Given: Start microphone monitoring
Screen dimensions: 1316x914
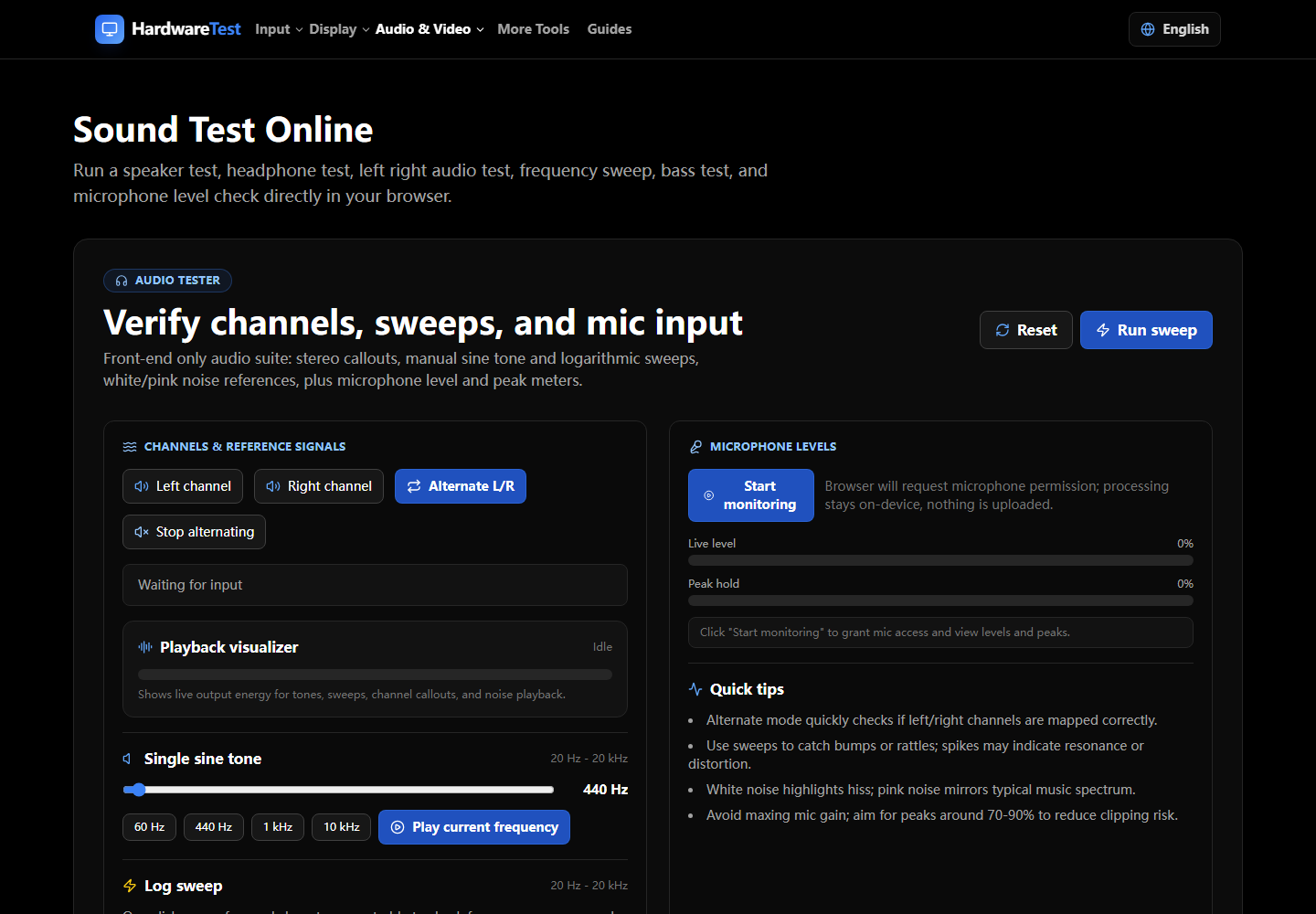Looking at the screenshot, I should [751, 495].
